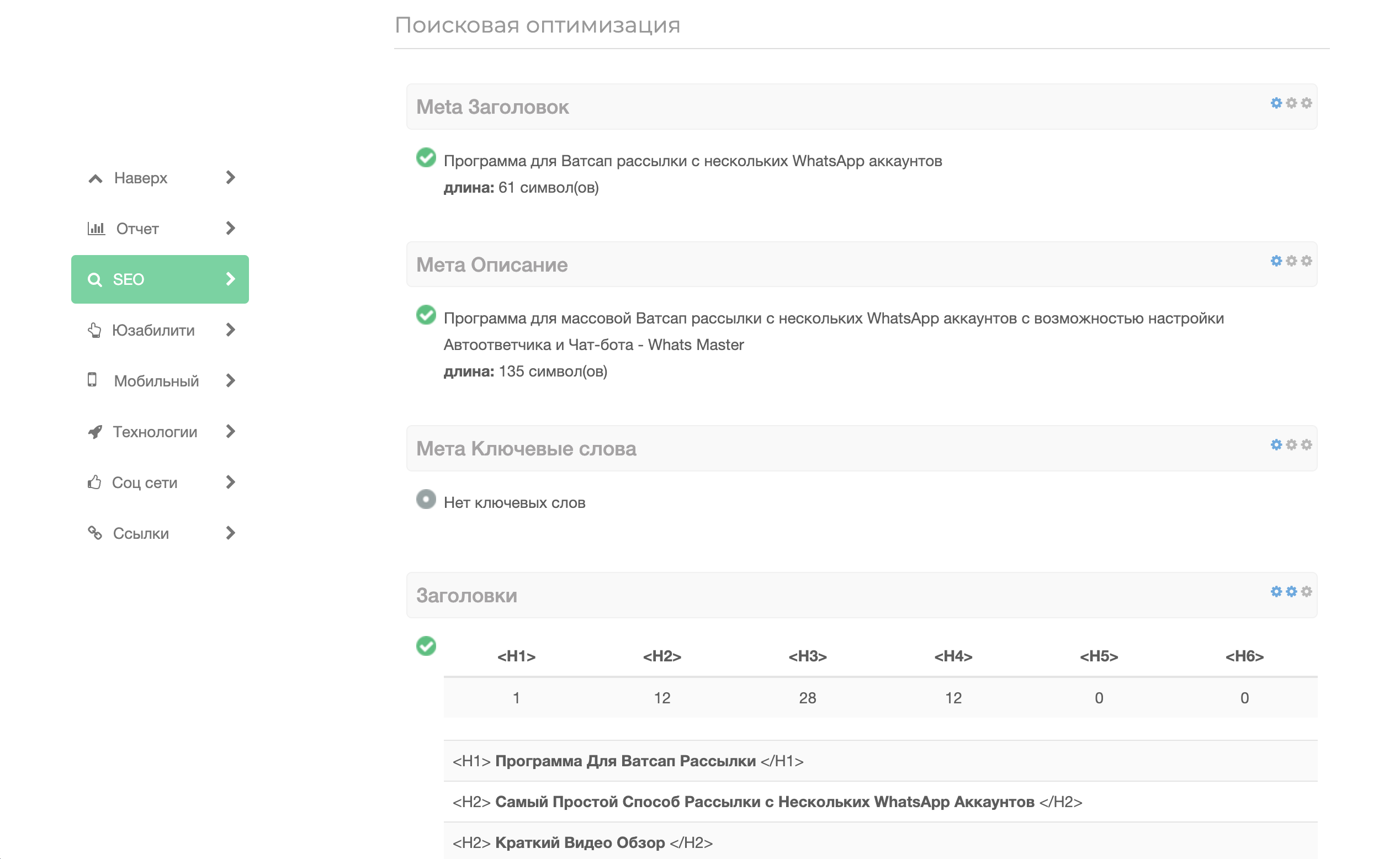
Task: Click the pointing hand icon for Юзабилити
Action: pos(94,330)
